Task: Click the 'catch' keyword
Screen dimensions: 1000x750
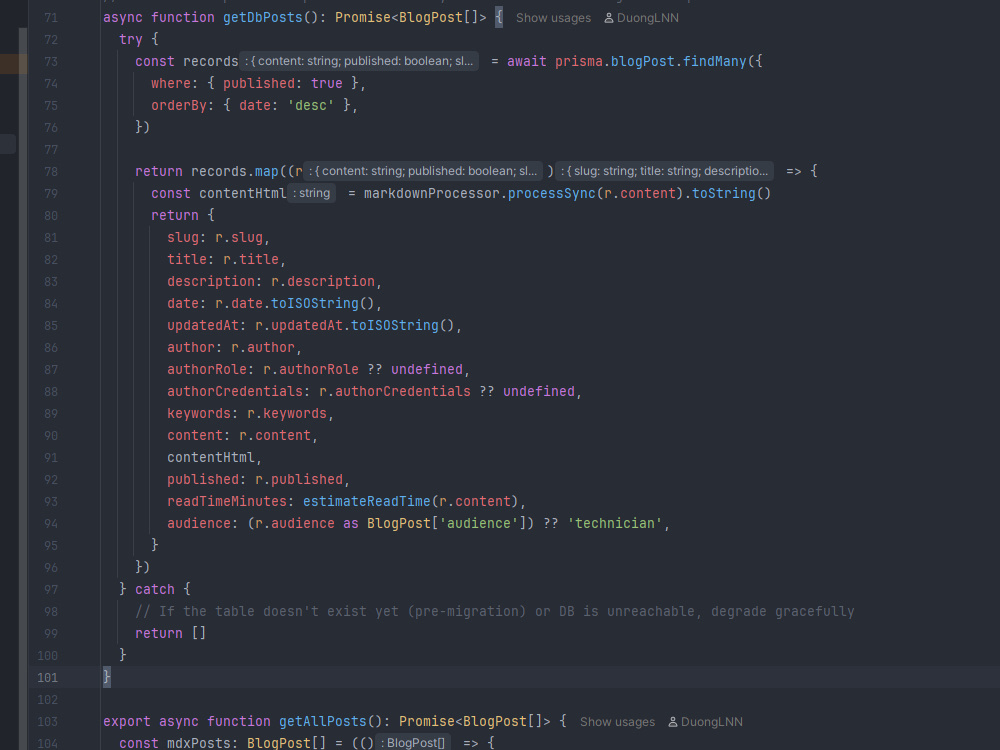Action: click(155, 589)
